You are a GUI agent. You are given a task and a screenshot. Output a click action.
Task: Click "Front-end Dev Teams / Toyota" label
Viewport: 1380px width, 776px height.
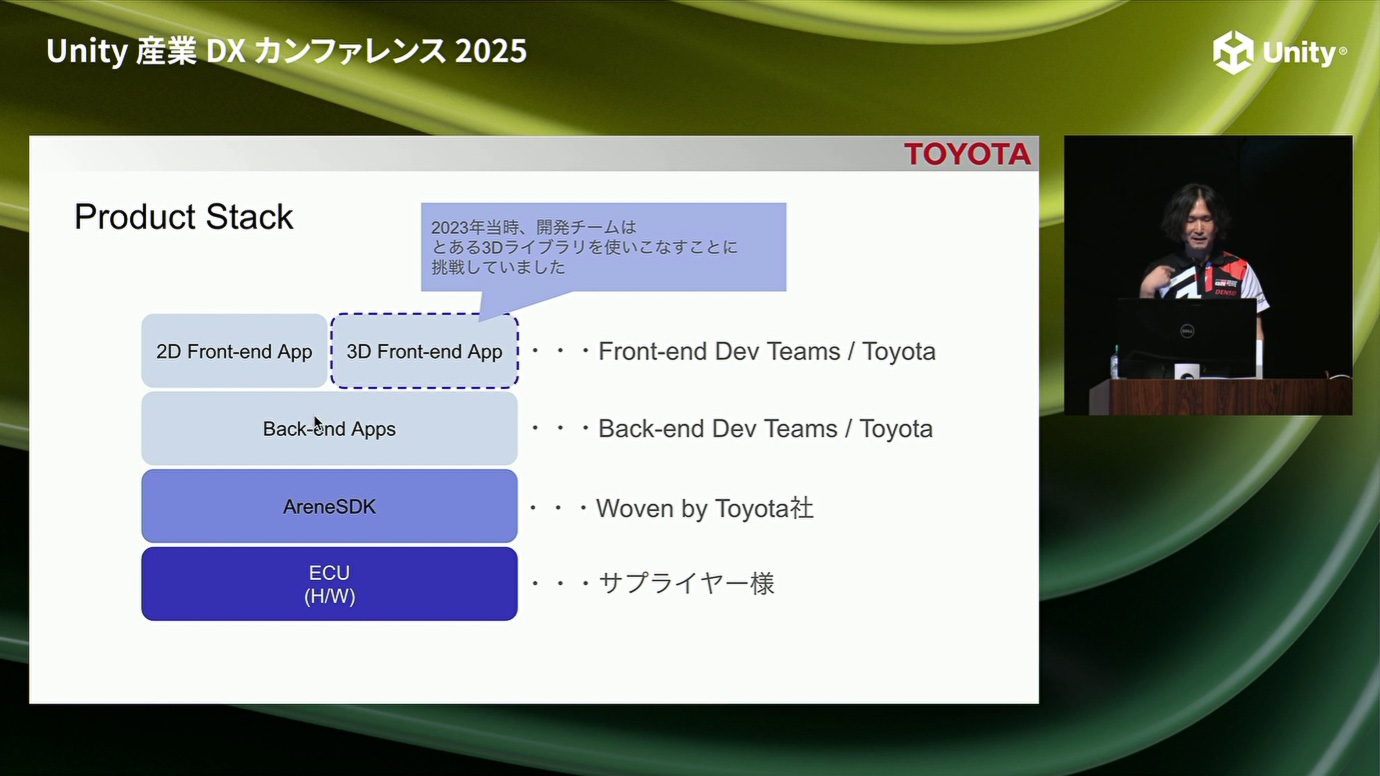tap(767, 352)
